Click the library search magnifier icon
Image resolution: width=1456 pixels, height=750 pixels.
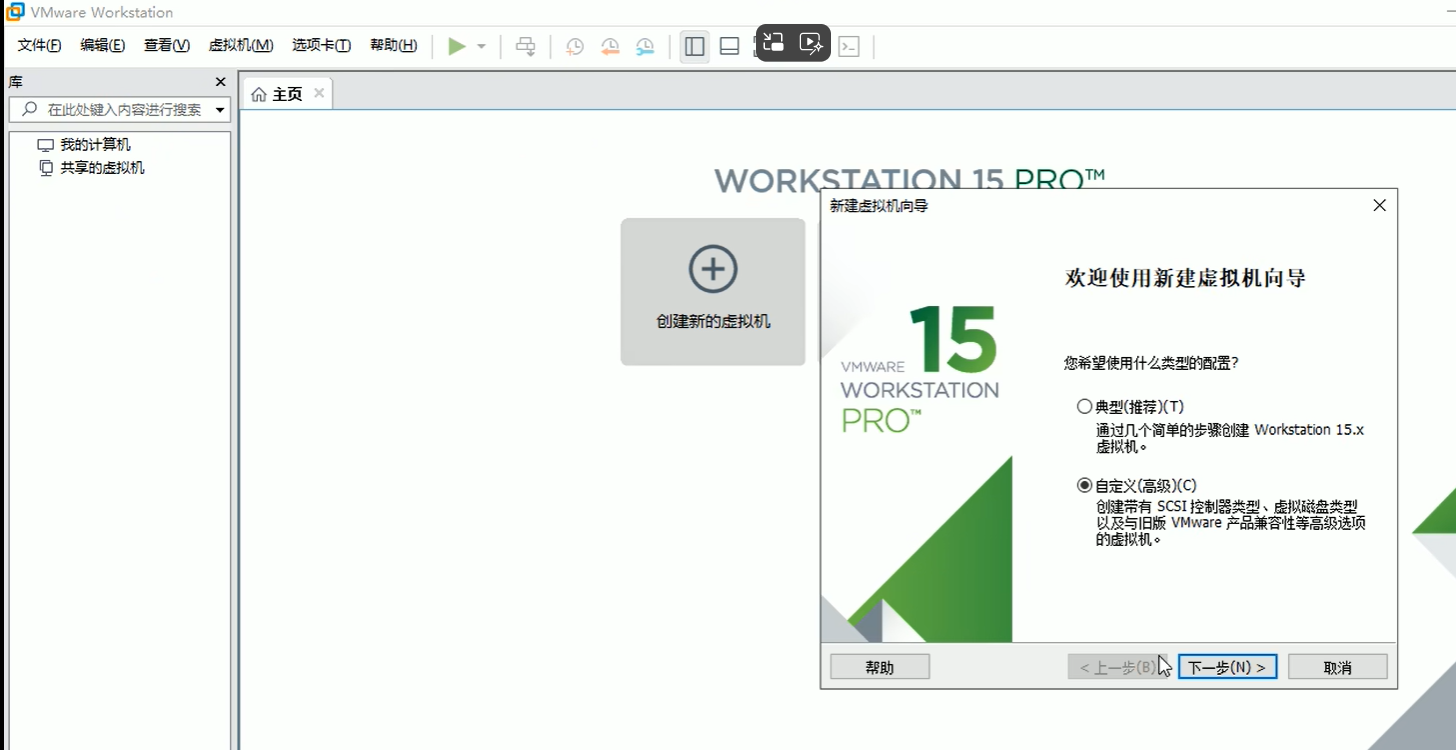point(30,109)
